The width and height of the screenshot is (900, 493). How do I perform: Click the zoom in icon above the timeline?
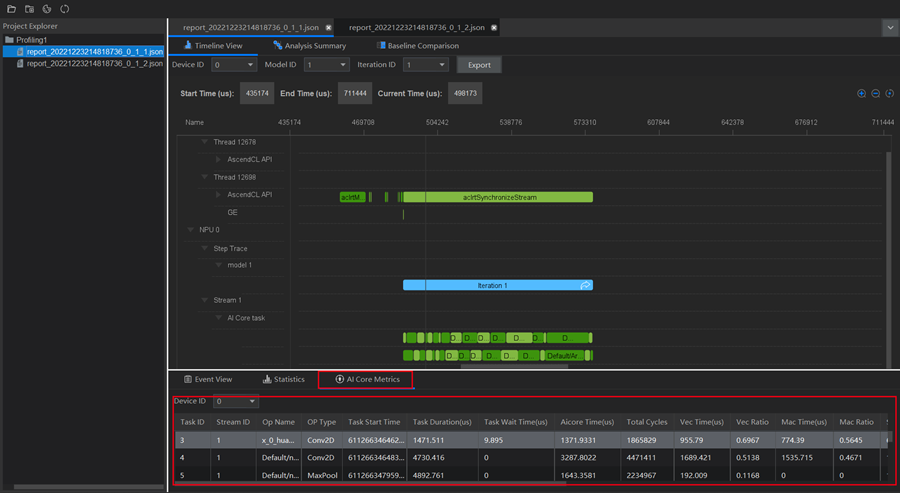[x=861, y=94]
